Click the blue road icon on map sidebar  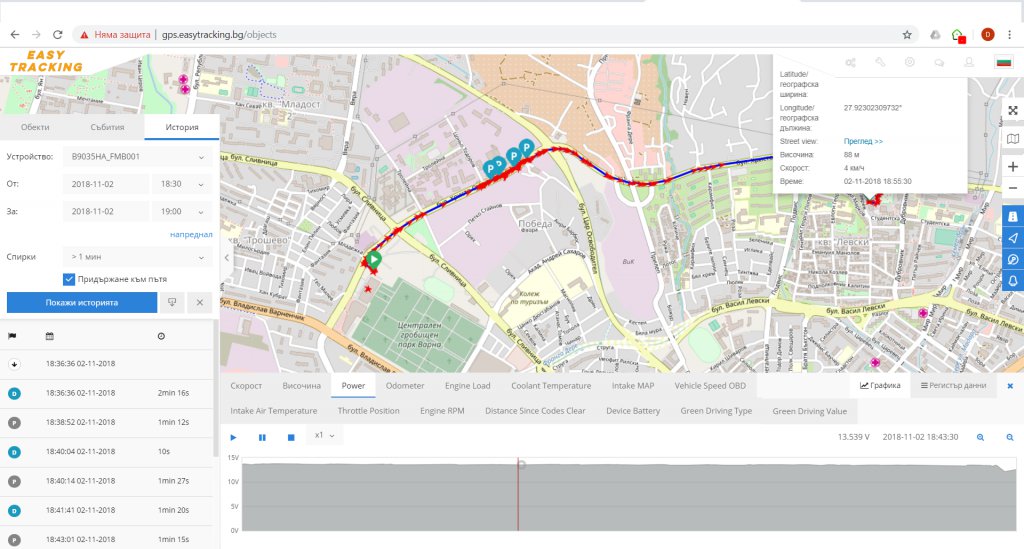[1013, 216]
